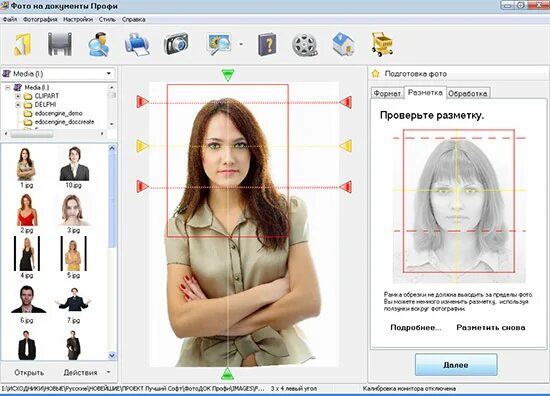Select thumbnail 1.jpg
The image size is (550, 396).
click(26, 164)
